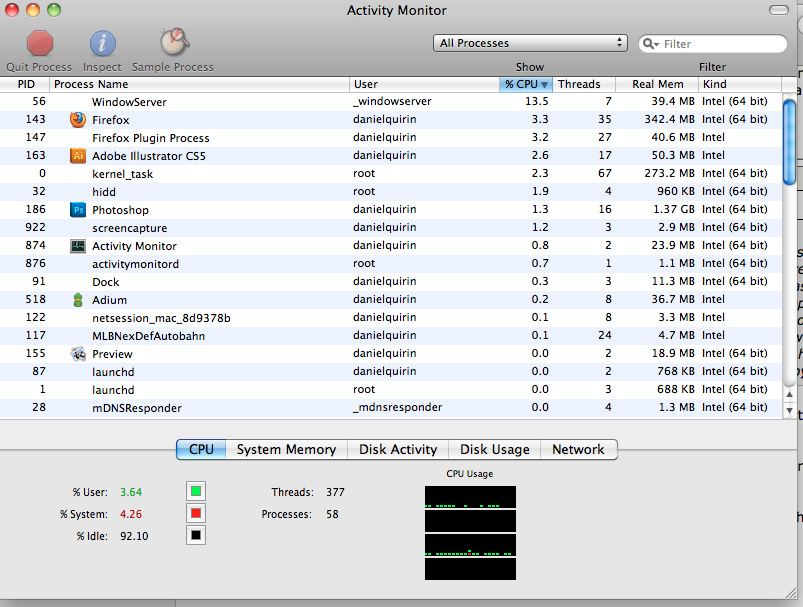Image resolution: width=803 pixels, height=607 pixels.
Task: Select the mDNSResponder process
Action: click(391, 408)
